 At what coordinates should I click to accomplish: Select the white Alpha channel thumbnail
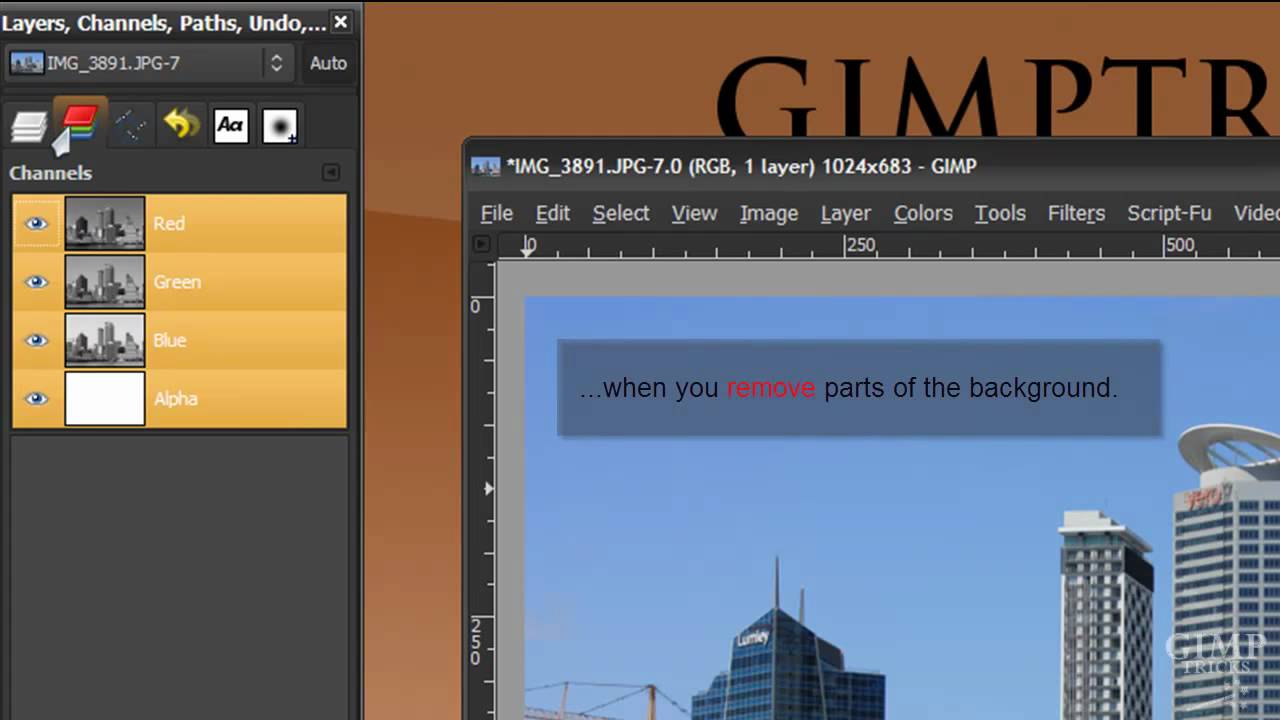point(105,398)
